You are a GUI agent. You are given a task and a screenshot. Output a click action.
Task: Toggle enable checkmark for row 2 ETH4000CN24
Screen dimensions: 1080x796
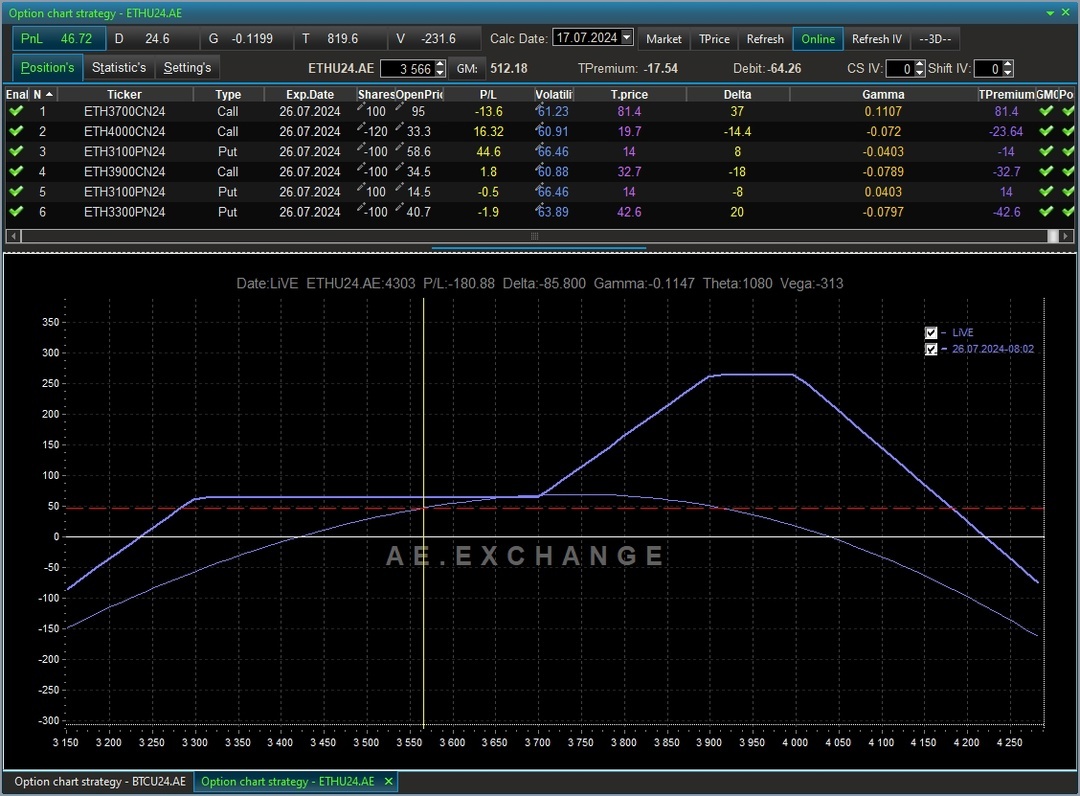16,131
